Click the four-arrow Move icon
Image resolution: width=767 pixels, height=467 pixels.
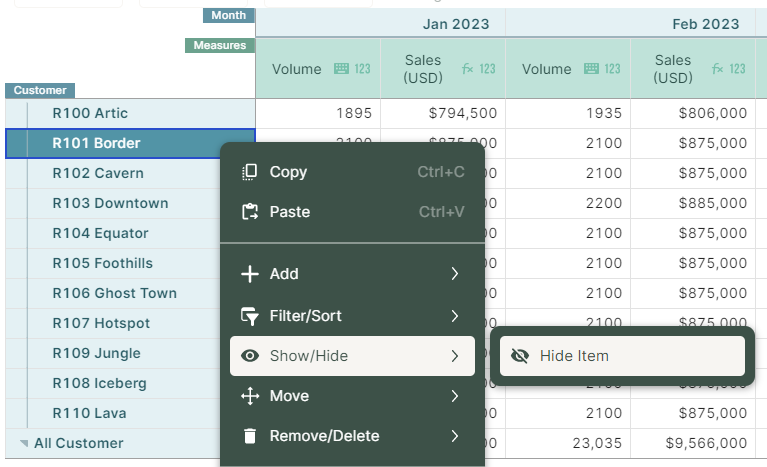(249, 396)
